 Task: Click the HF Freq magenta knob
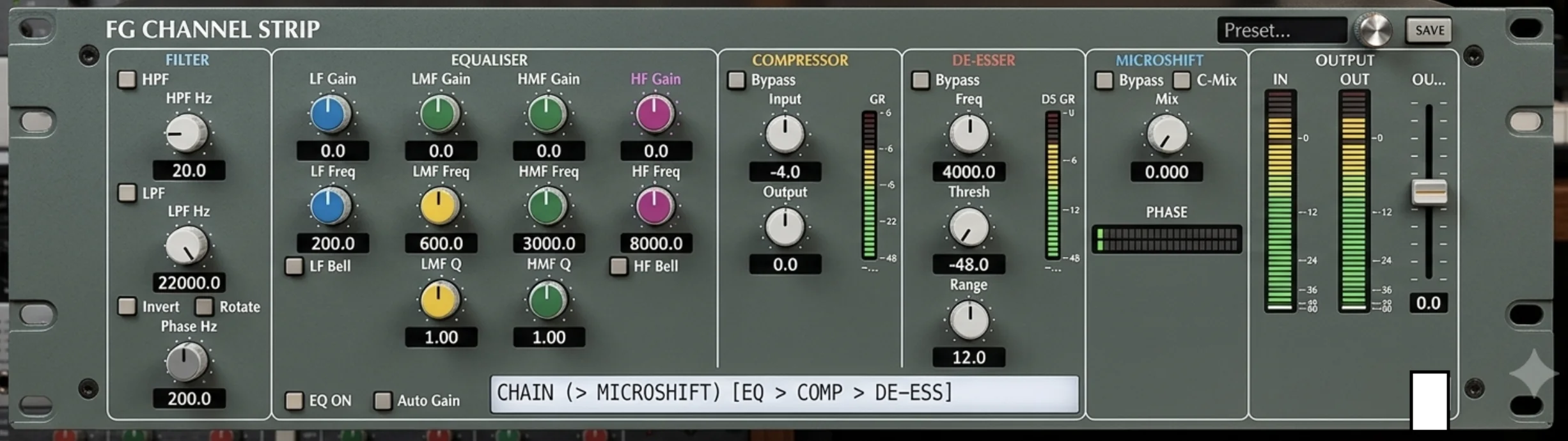click(655, 207)
